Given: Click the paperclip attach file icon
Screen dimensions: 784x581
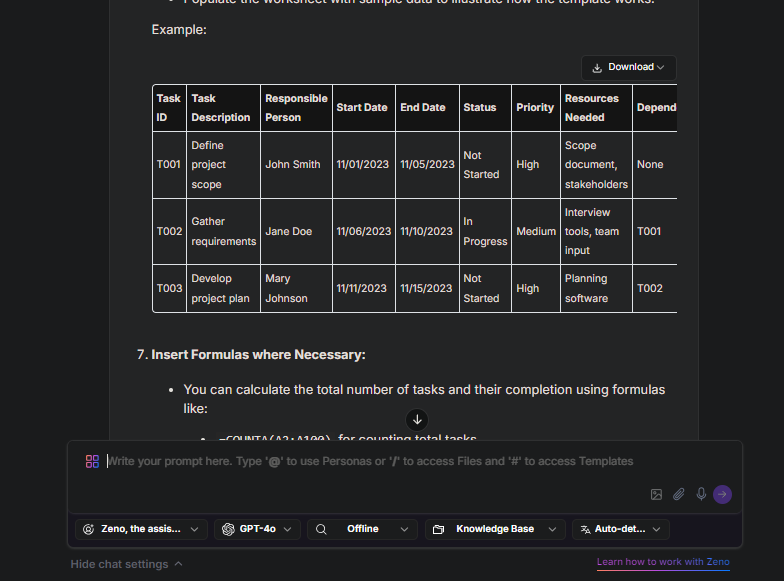Looking at the screenshot, I should 678,494.
